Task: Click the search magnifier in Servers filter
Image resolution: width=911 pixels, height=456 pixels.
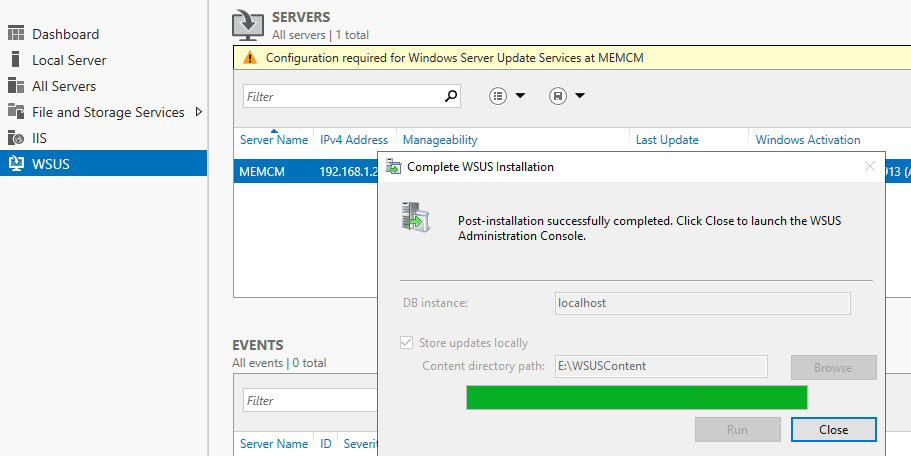Action: (x=451, y=97)
